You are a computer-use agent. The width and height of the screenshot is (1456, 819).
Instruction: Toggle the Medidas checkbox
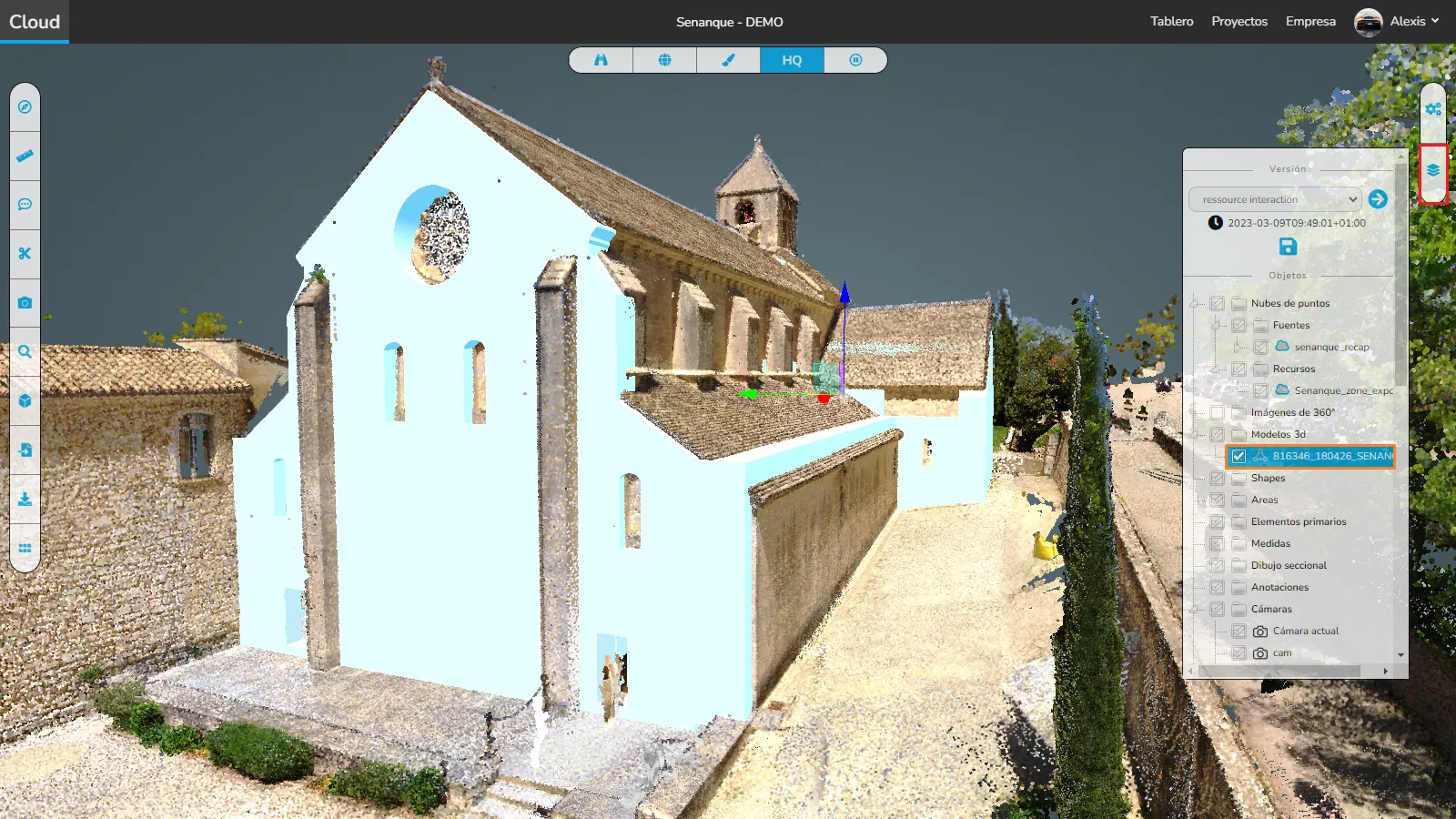tap(1217, 543)
